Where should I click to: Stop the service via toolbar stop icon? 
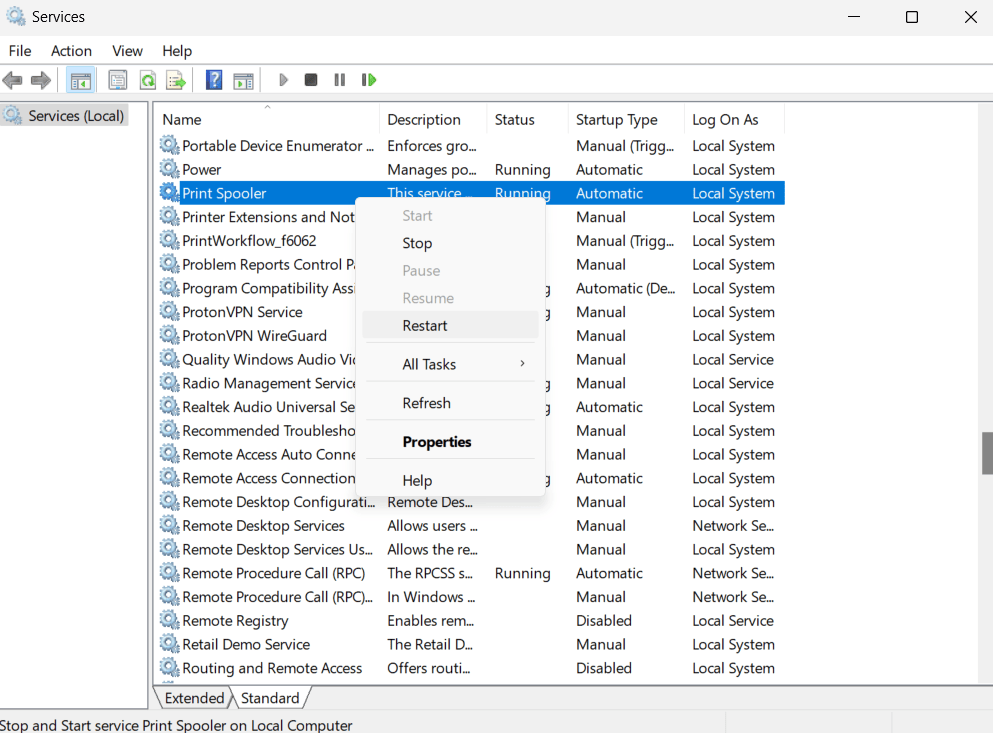click(x=311, y=80)
